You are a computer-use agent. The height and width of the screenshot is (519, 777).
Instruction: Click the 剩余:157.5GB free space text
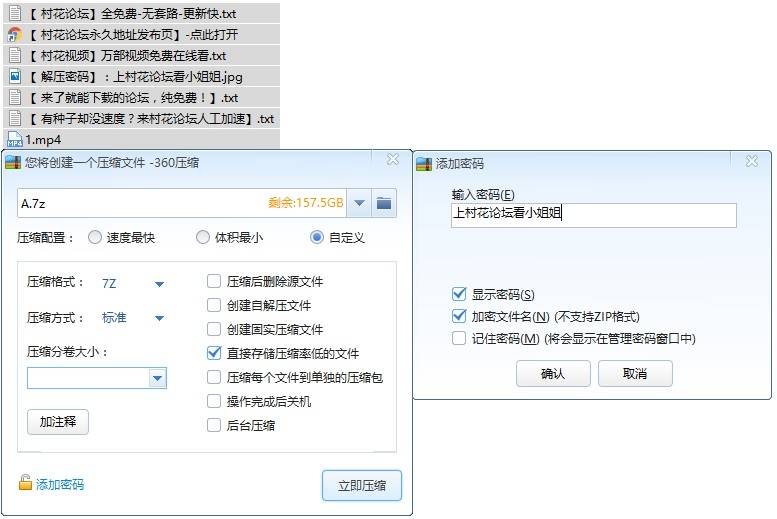306,202
